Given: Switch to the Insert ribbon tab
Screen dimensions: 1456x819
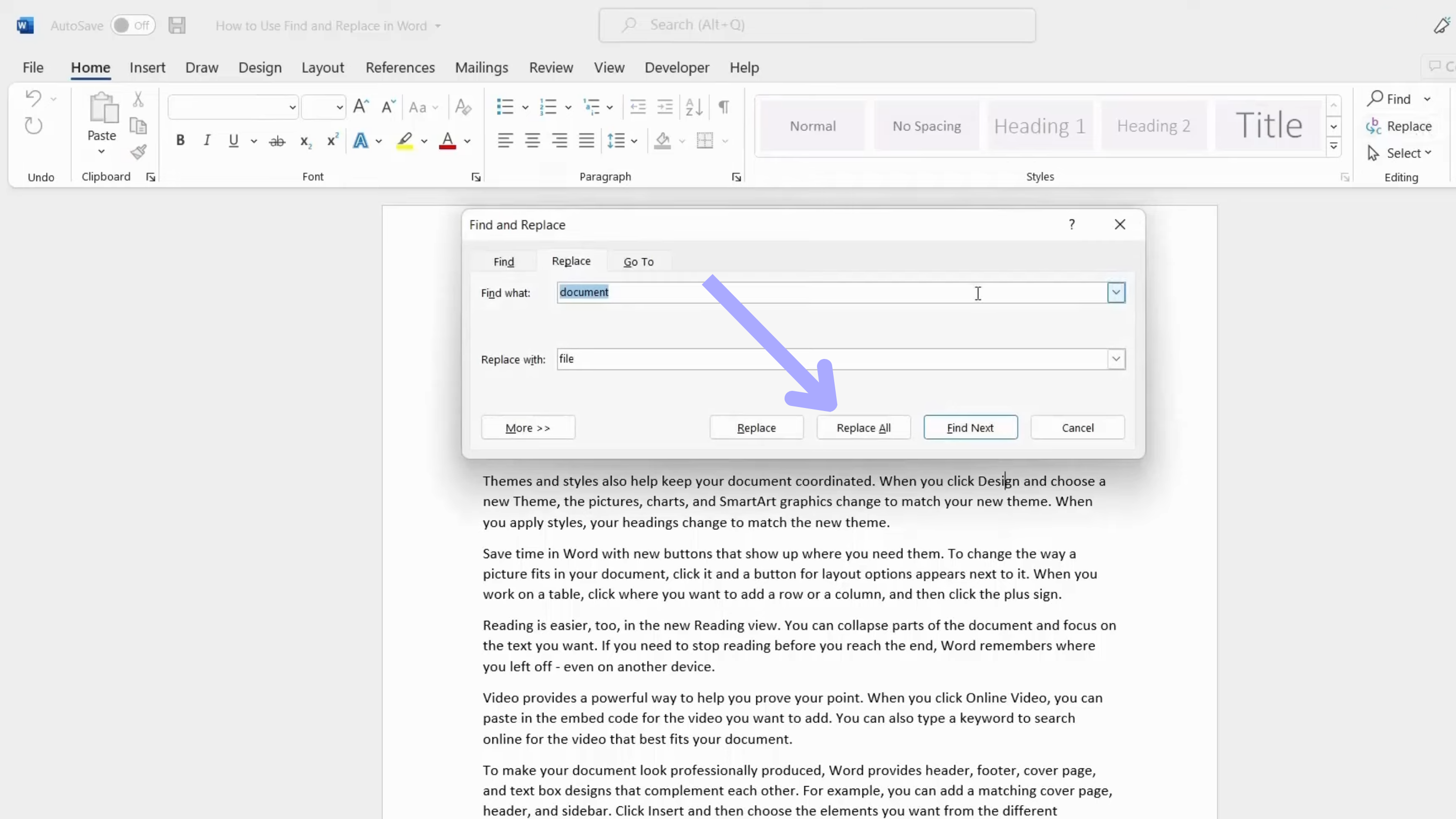Looking at the screenshot, I should pos(148,68).
